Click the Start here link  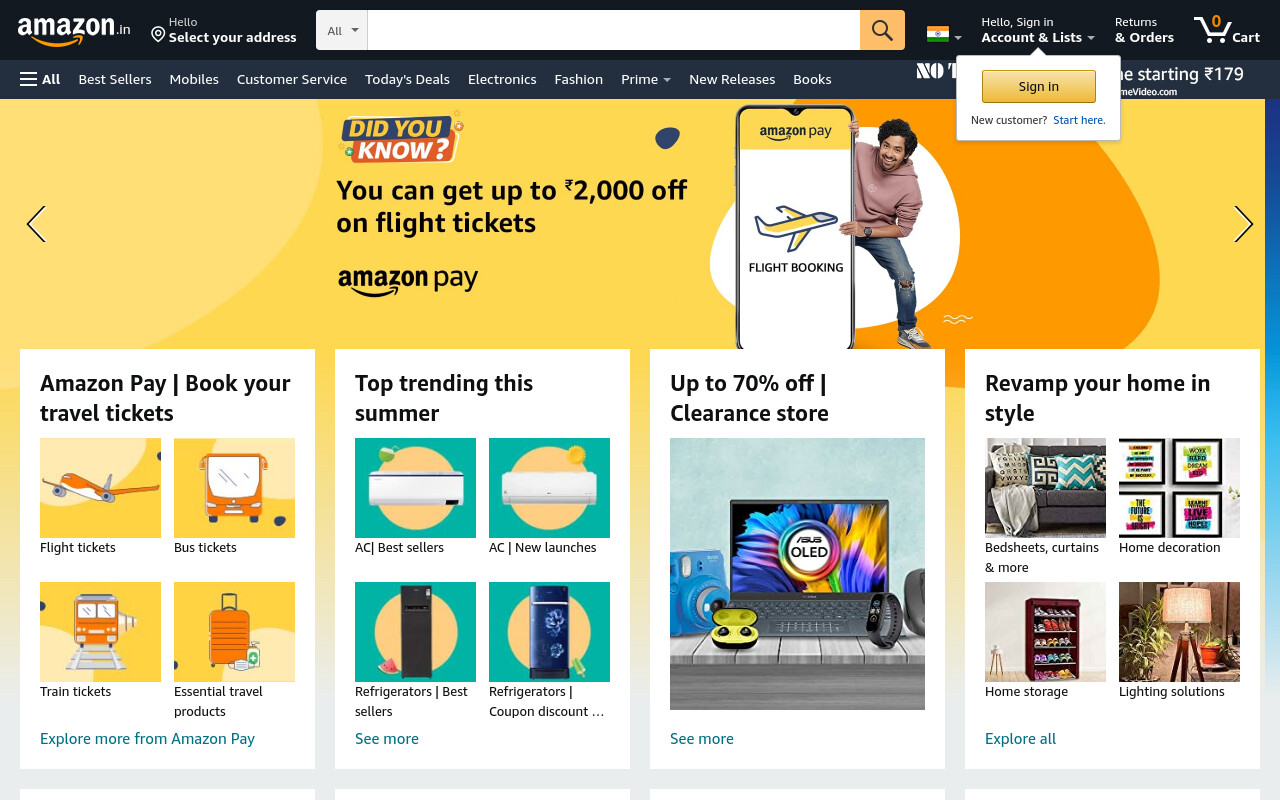point(1079,120)
